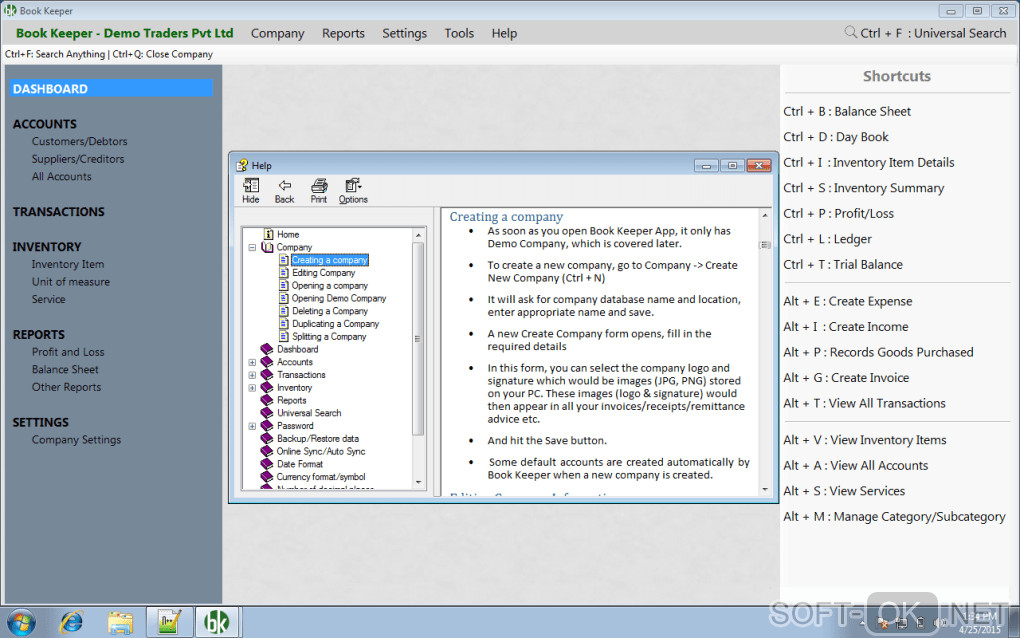This screenshot has width=1020, height=638.
Task: Select 'Opening Demo Company' help topic
Action: pos(339,298)
